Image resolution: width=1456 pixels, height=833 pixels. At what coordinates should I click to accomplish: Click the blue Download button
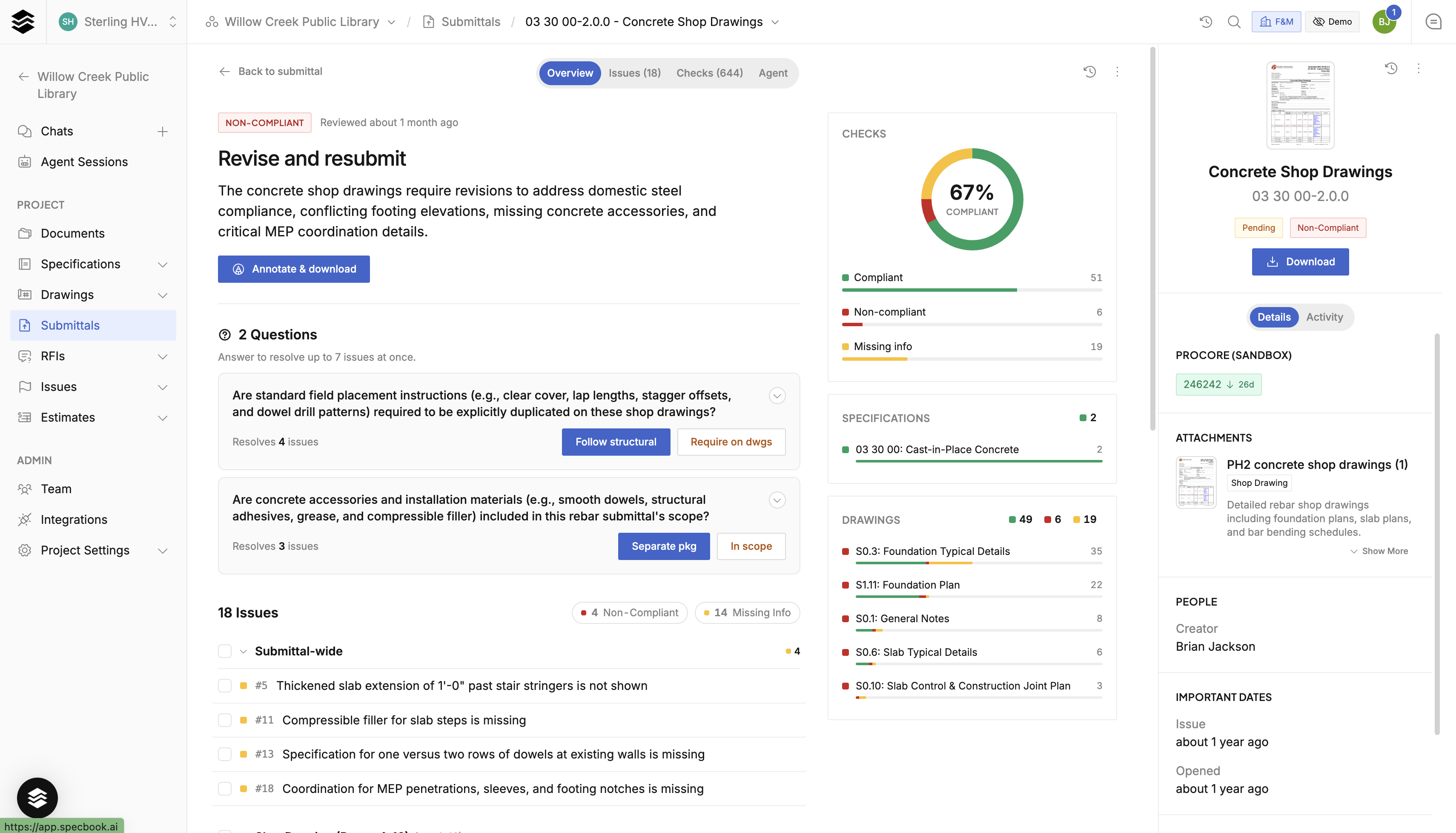[x=1300, y=261]
